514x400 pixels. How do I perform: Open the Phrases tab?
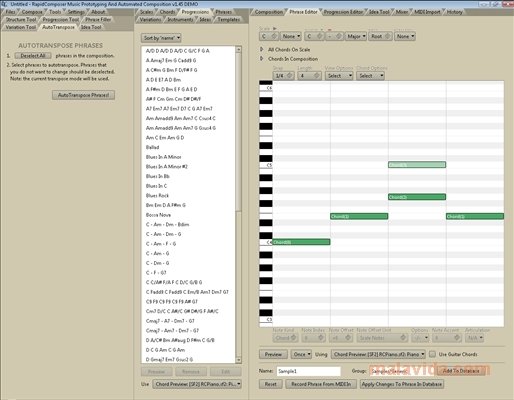[223, 12]
